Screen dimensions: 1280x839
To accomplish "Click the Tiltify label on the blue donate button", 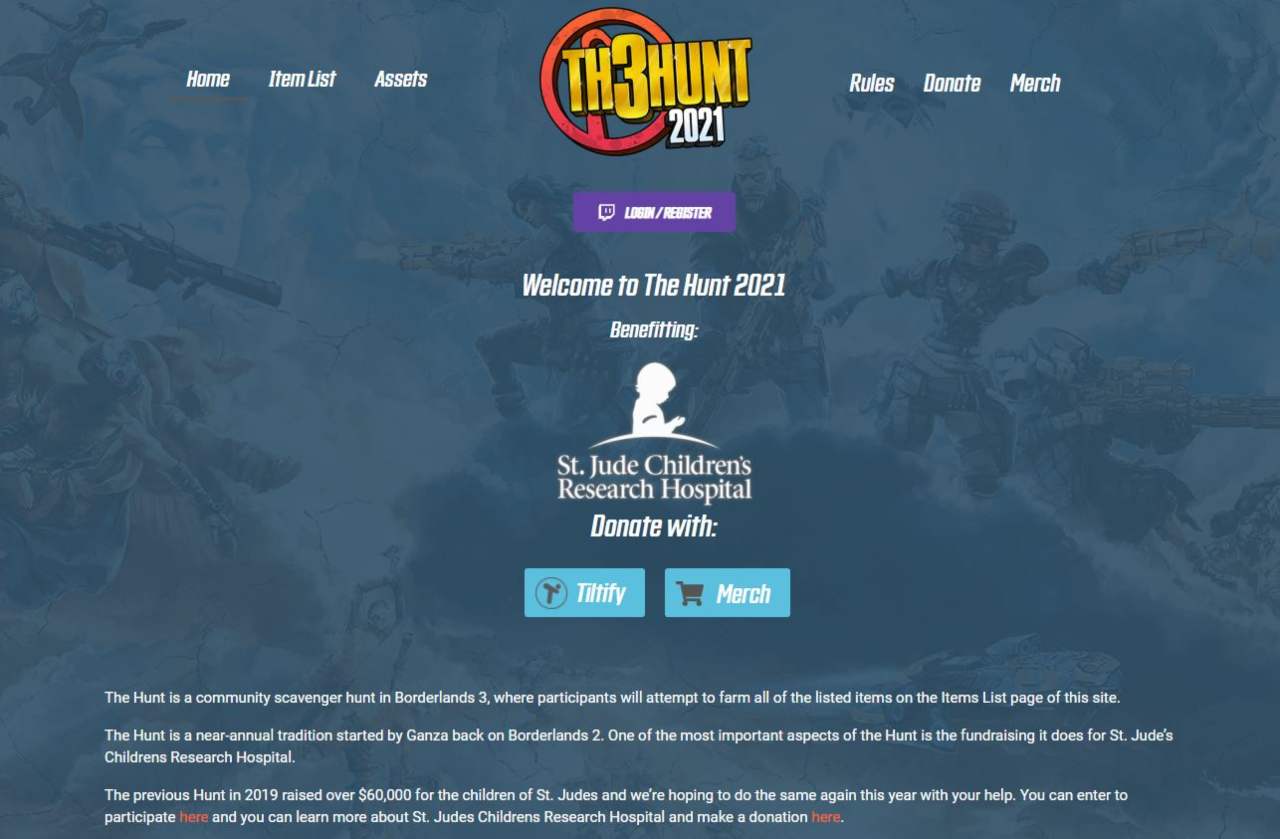I will [601, 593].
